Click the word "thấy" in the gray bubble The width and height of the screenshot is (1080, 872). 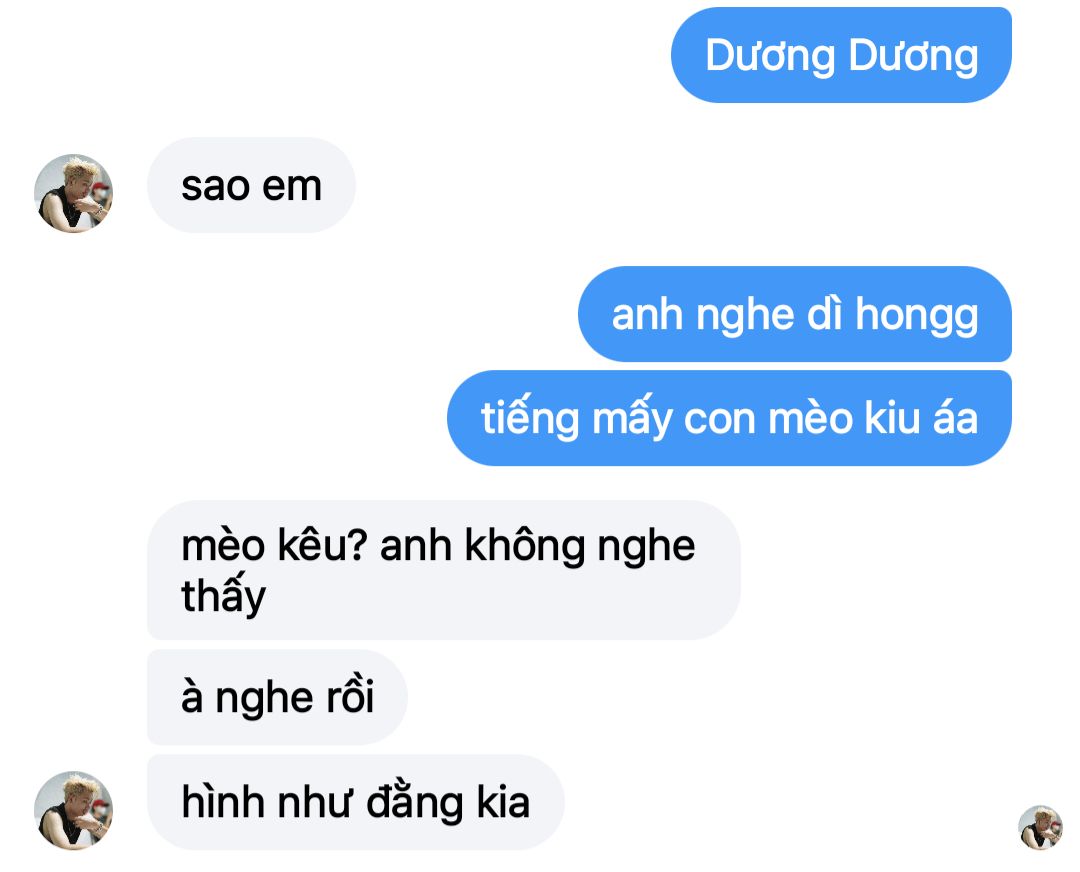pyautogui.click(x=223, y=594)
